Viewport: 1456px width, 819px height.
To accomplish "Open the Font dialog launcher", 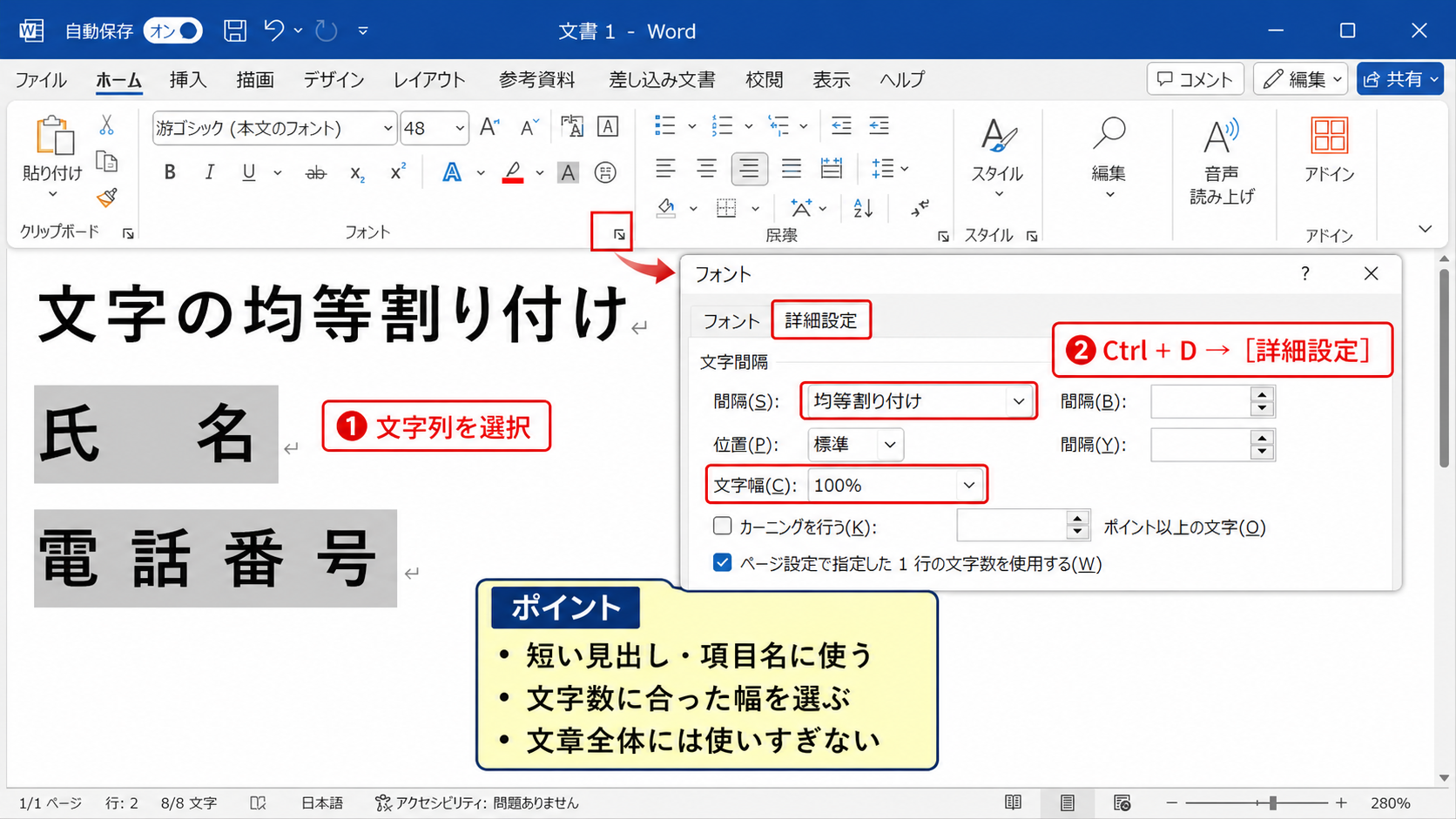I will point(619,234).
